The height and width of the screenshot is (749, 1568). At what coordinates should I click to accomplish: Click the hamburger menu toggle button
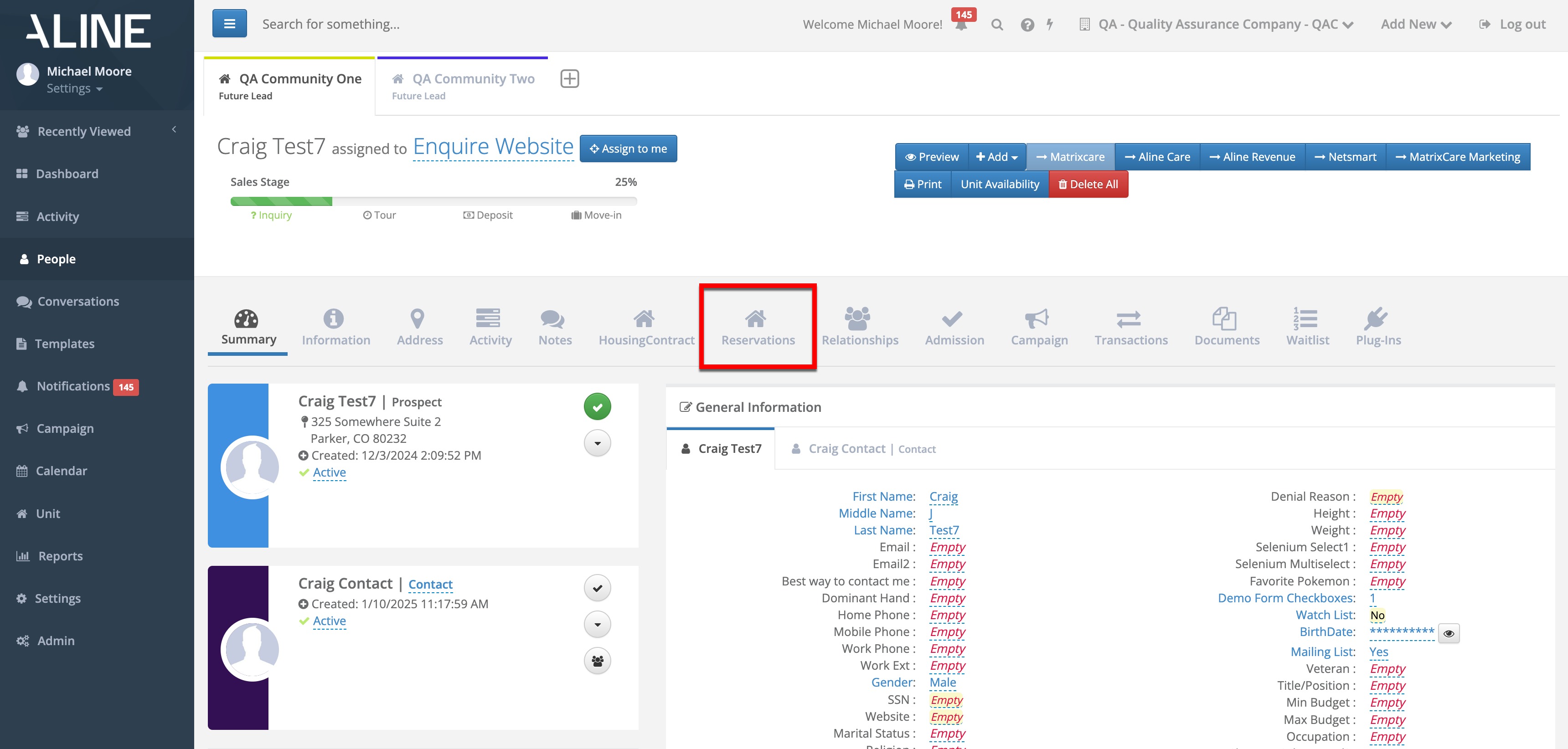click(229, 24)
